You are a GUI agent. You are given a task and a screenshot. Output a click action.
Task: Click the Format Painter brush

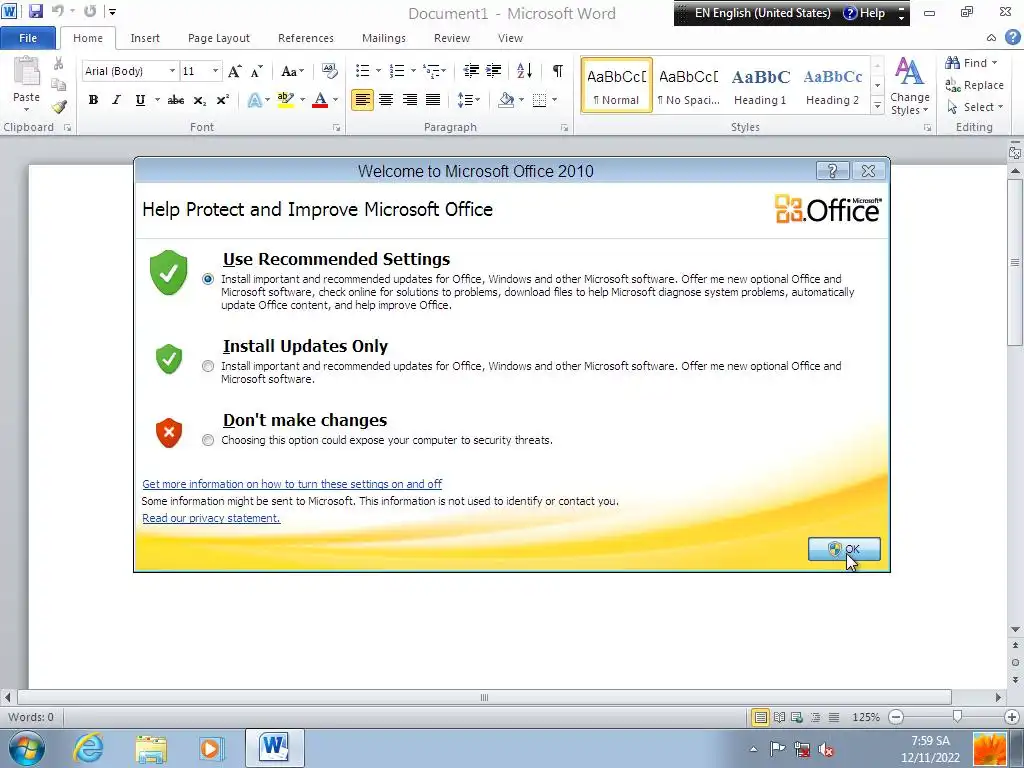59,106
